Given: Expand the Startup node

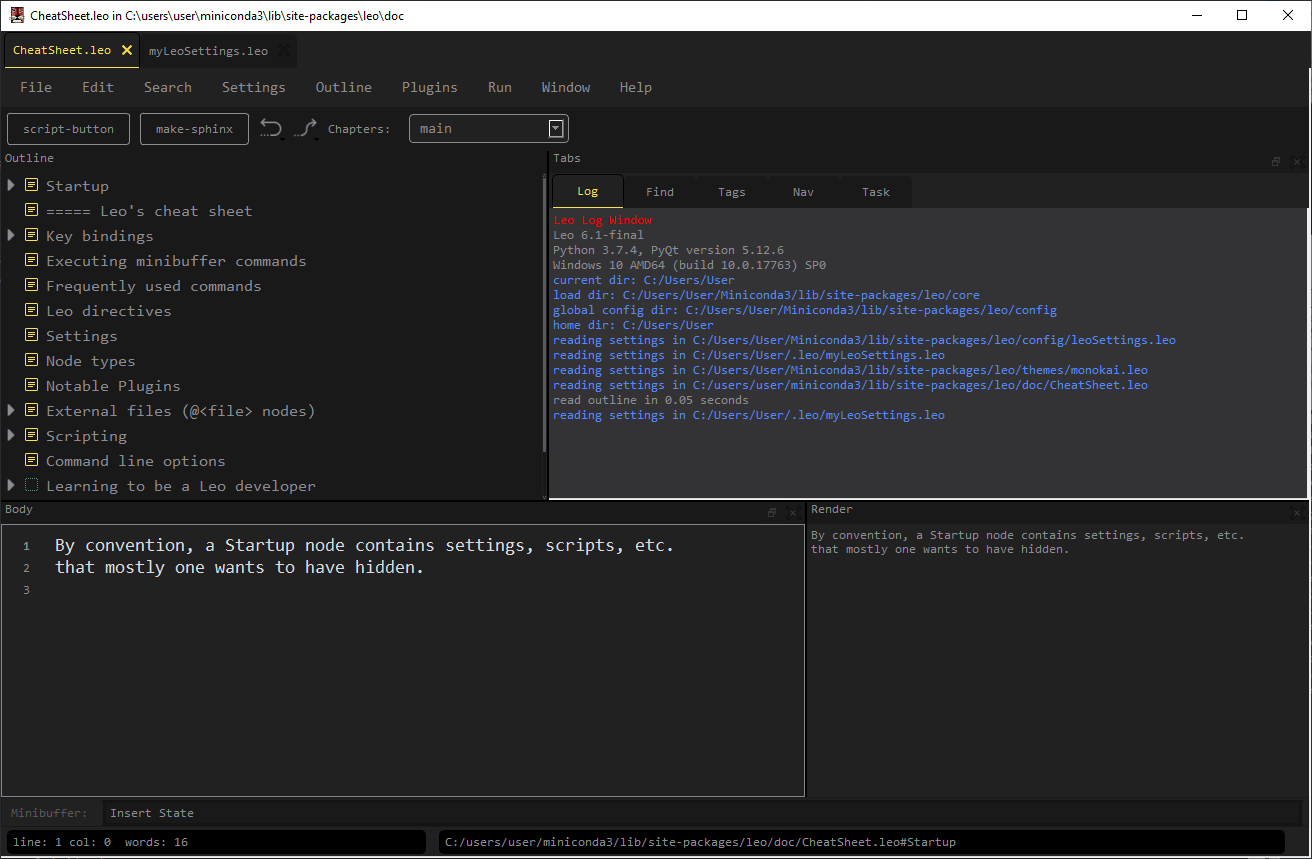Looking at the screenshot, I should 10,186.
